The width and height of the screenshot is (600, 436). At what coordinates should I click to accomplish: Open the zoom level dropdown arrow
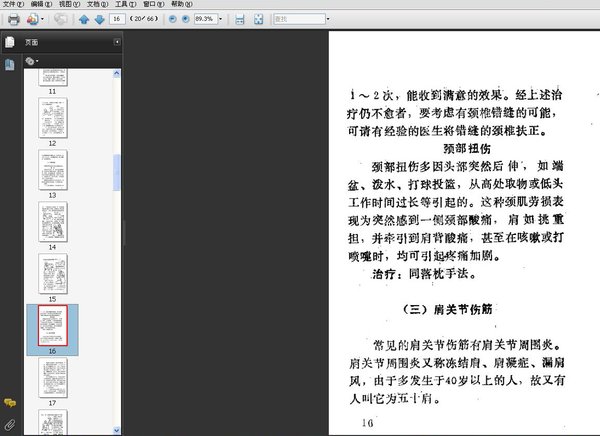click(220, 19)
